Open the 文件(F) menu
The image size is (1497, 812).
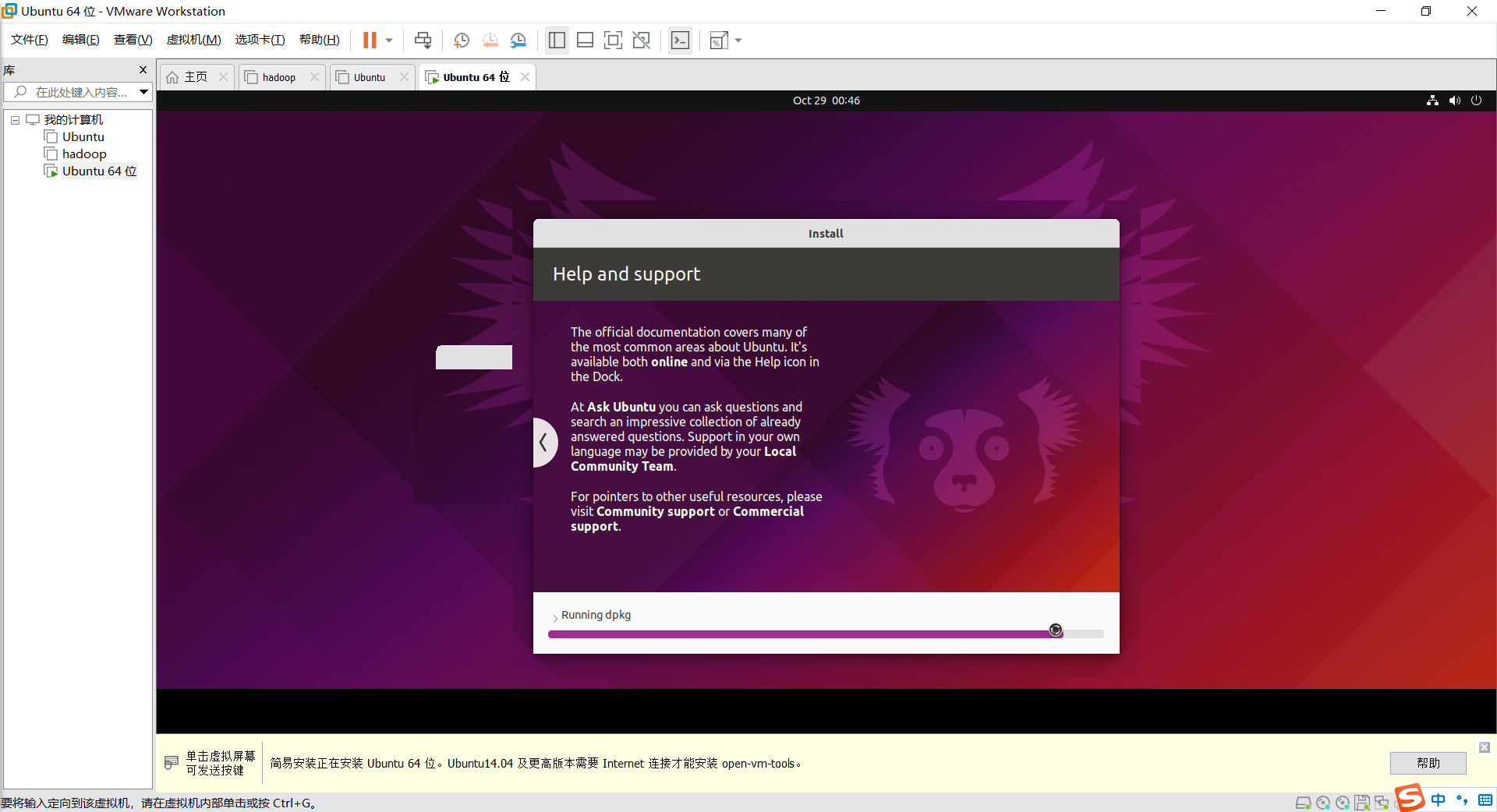point(30,40)
